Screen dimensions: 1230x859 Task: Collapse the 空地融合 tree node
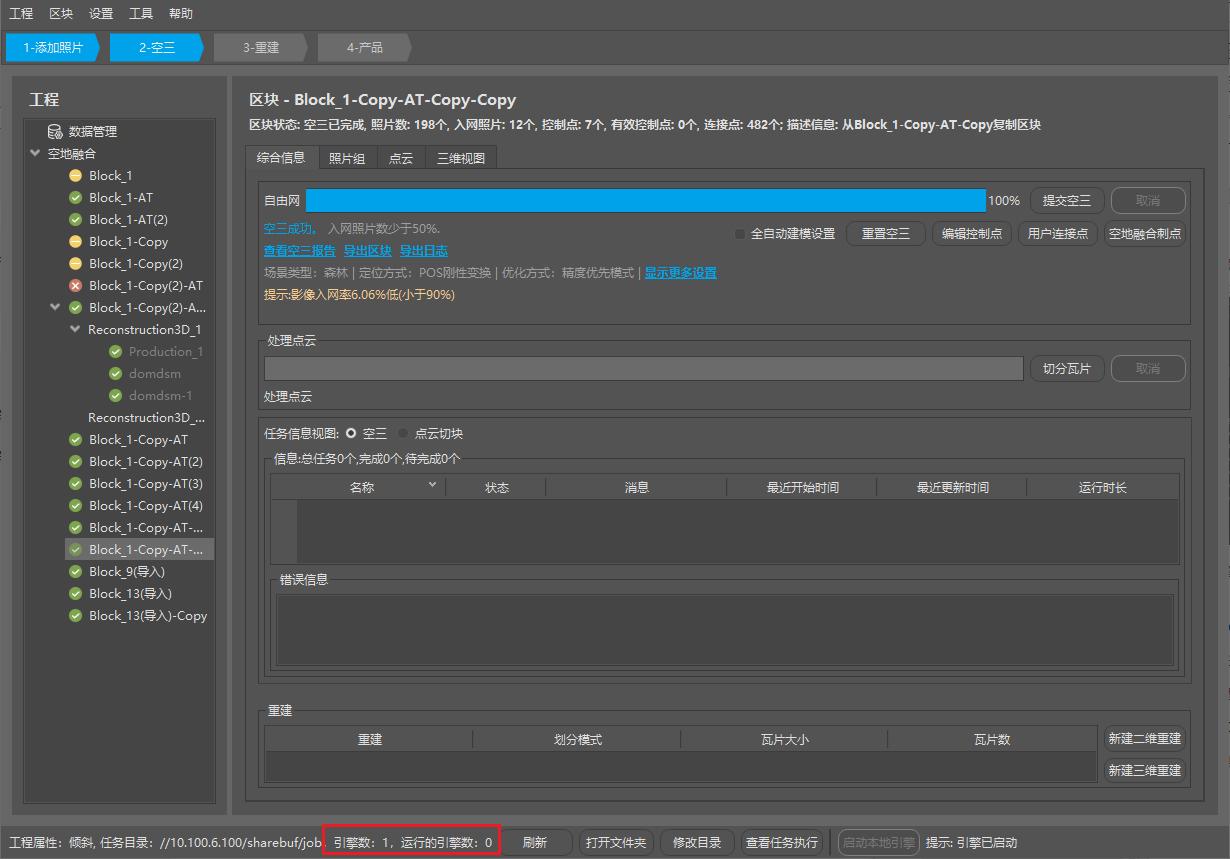(x=36, y=154)
